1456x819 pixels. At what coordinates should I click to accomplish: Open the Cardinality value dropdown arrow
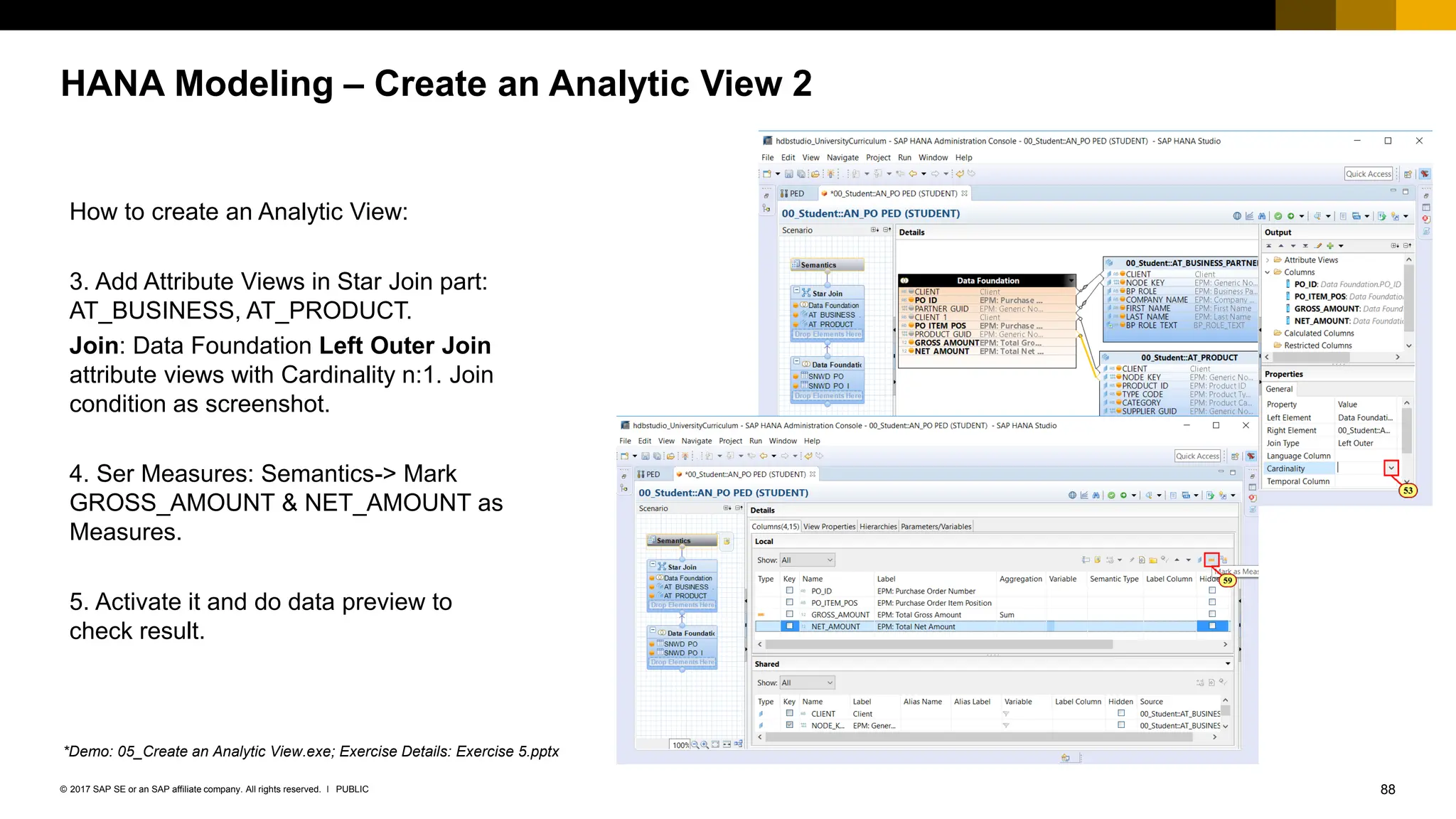point(1391,468)
